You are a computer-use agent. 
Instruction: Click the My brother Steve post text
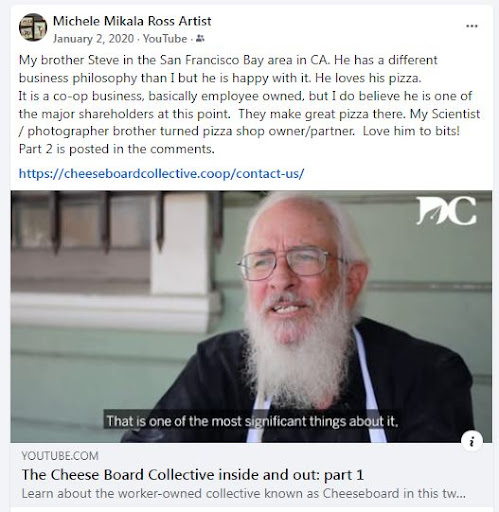click(x=228, y=69)
